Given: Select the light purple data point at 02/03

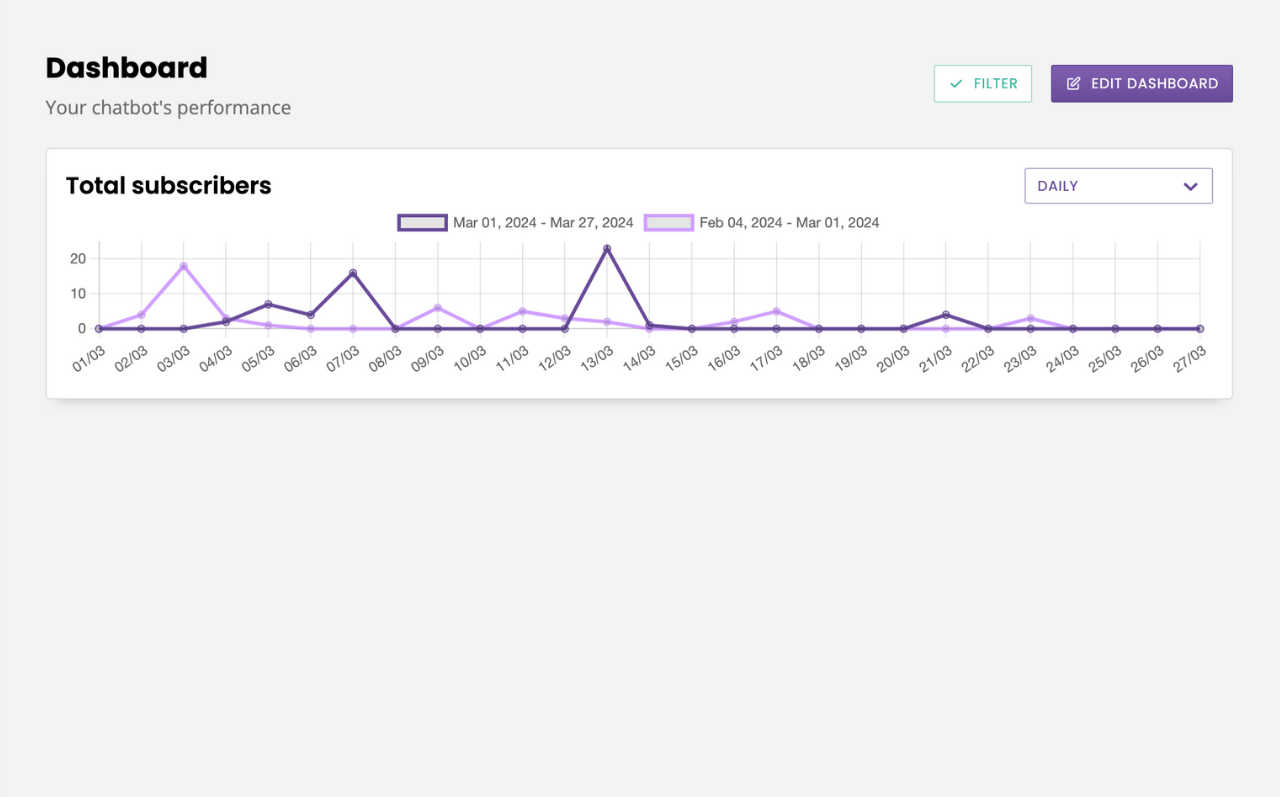Looking at the screenshot, I should pyautogui.click(x=141, y=315).
